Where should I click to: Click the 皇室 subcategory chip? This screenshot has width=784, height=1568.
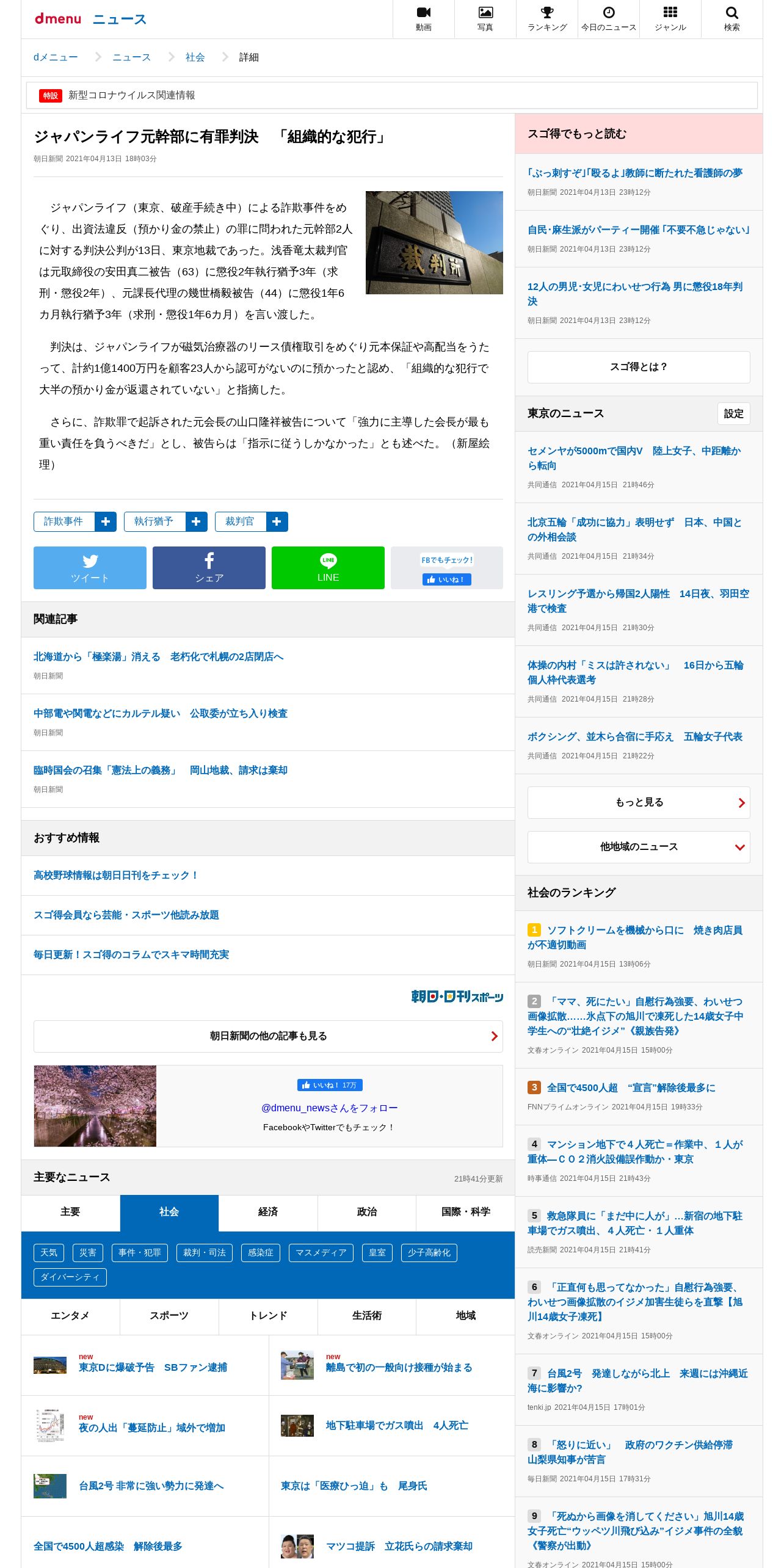(x=377, y=1253)
